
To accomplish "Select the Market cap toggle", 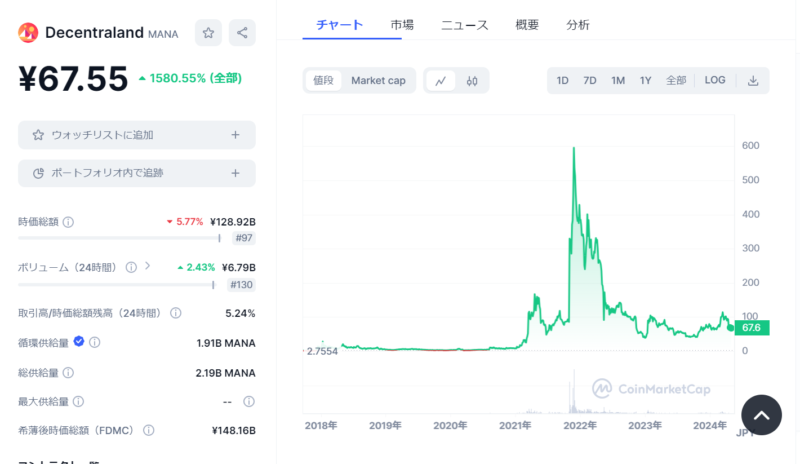I will point(378,81).
